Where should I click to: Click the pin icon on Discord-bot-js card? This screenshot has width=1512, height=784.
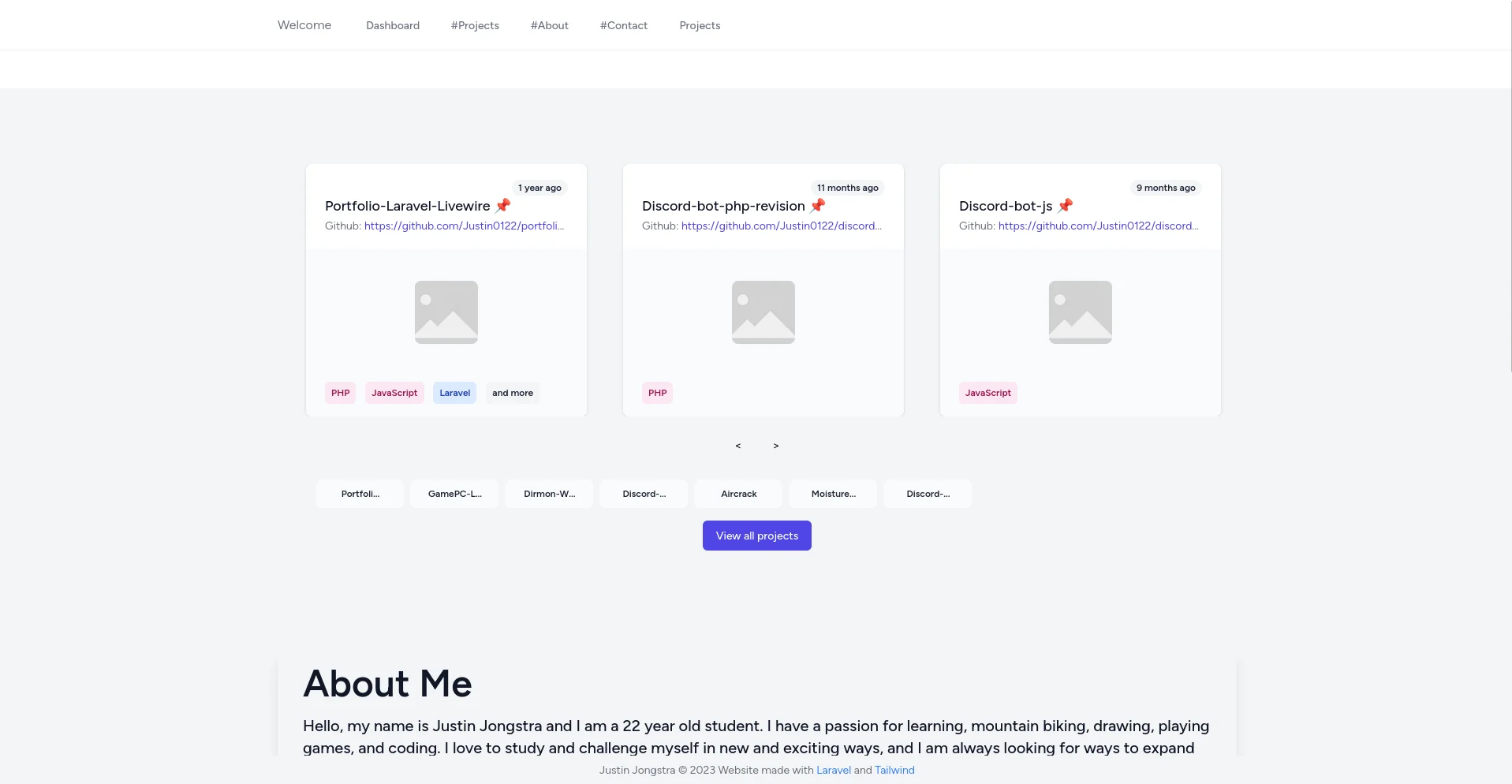[x=1065, y=206]
